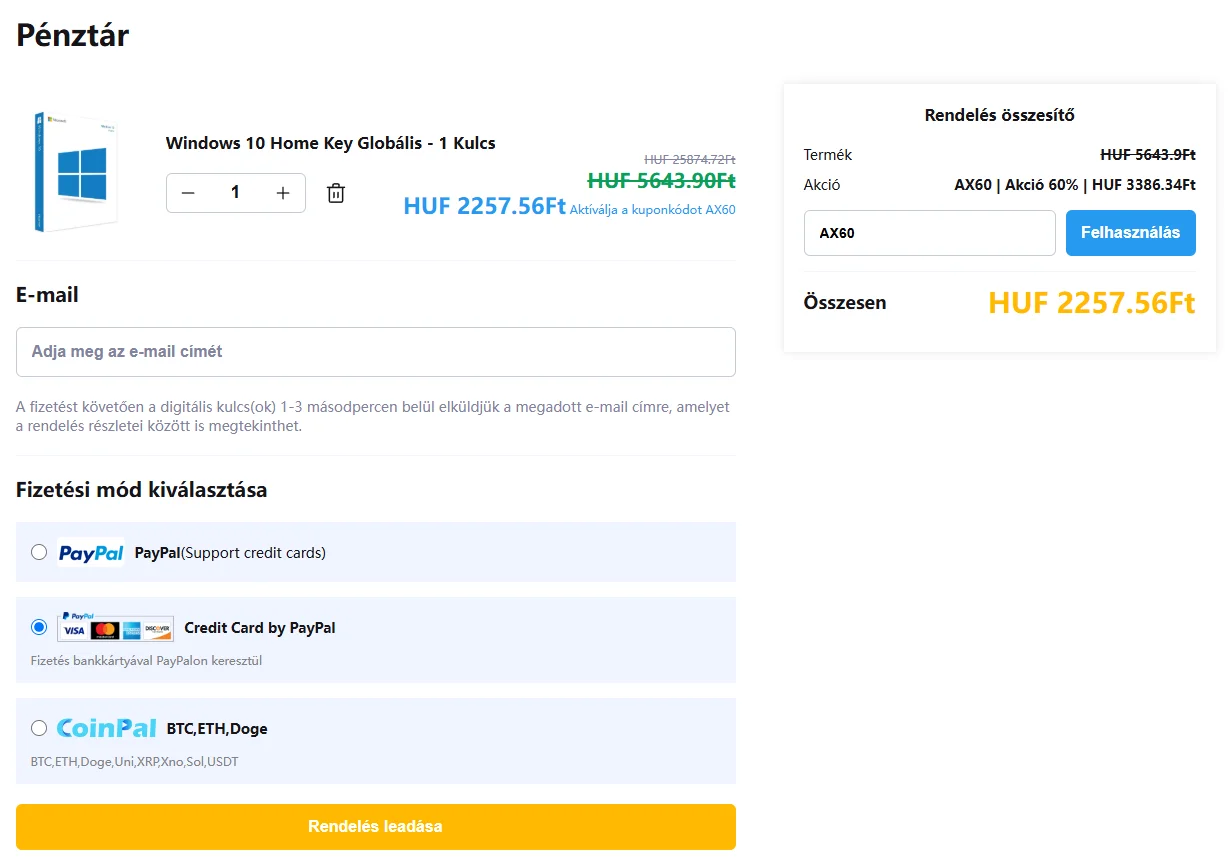The image size is (1228, 862).
Task: Select the PayPal payment radio button
Action: pyautogui.click(x=39, y=552)
